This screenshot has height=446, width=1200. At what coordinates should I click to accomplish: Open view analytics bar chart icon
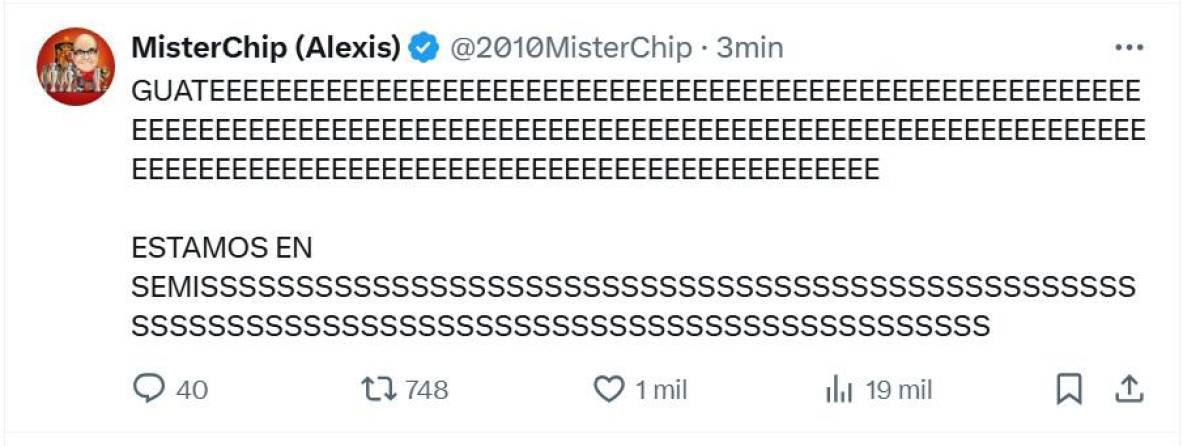[x=838, y=390]
